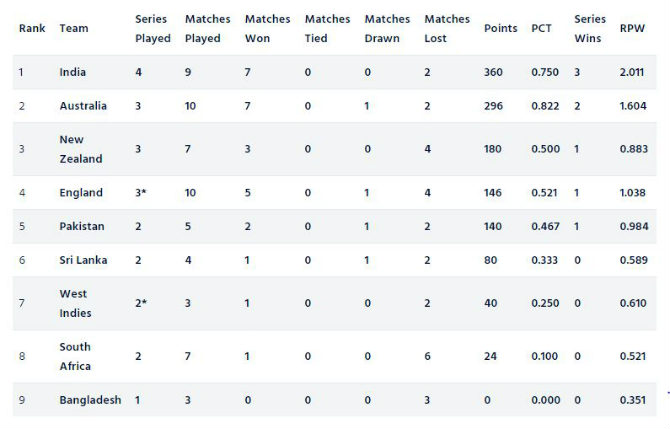Click the Matches Drawn column header
Image resolution: width=670 pixels, height=429 pixels.
(387, 29)
